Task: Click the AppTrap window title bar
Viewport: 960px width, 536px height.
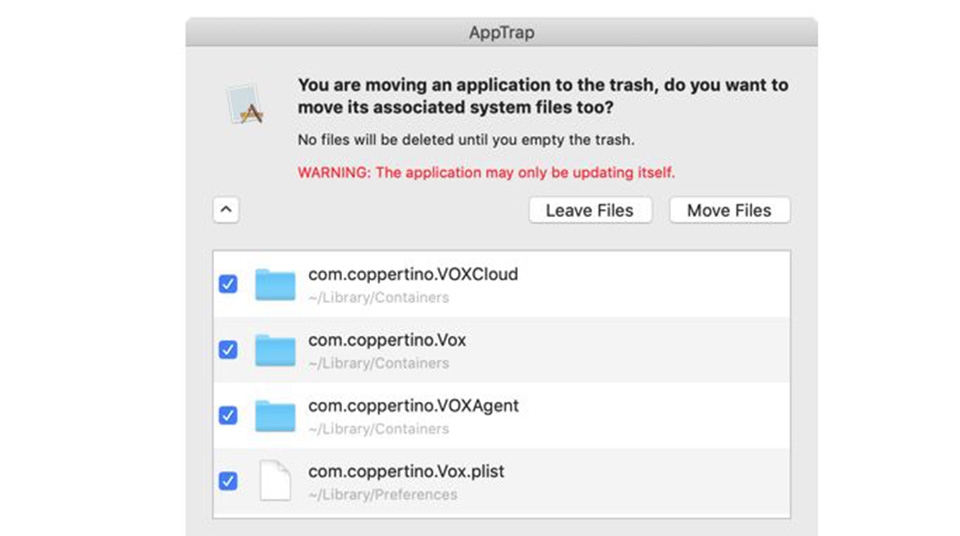Action: coord(501,32)
